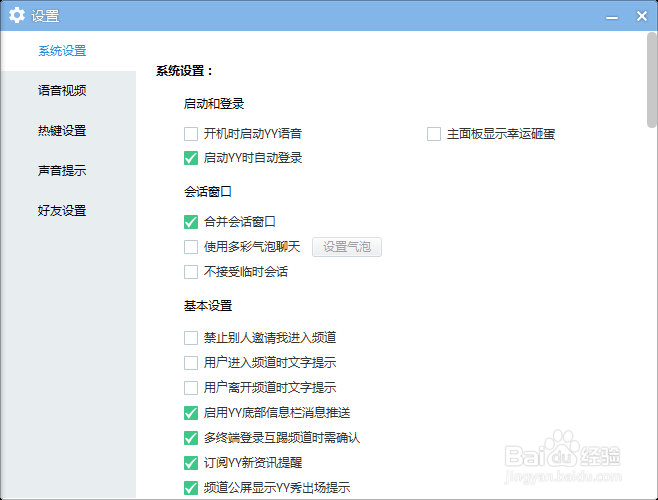Check 用户离开频道时文字提示

click(191, 387)
